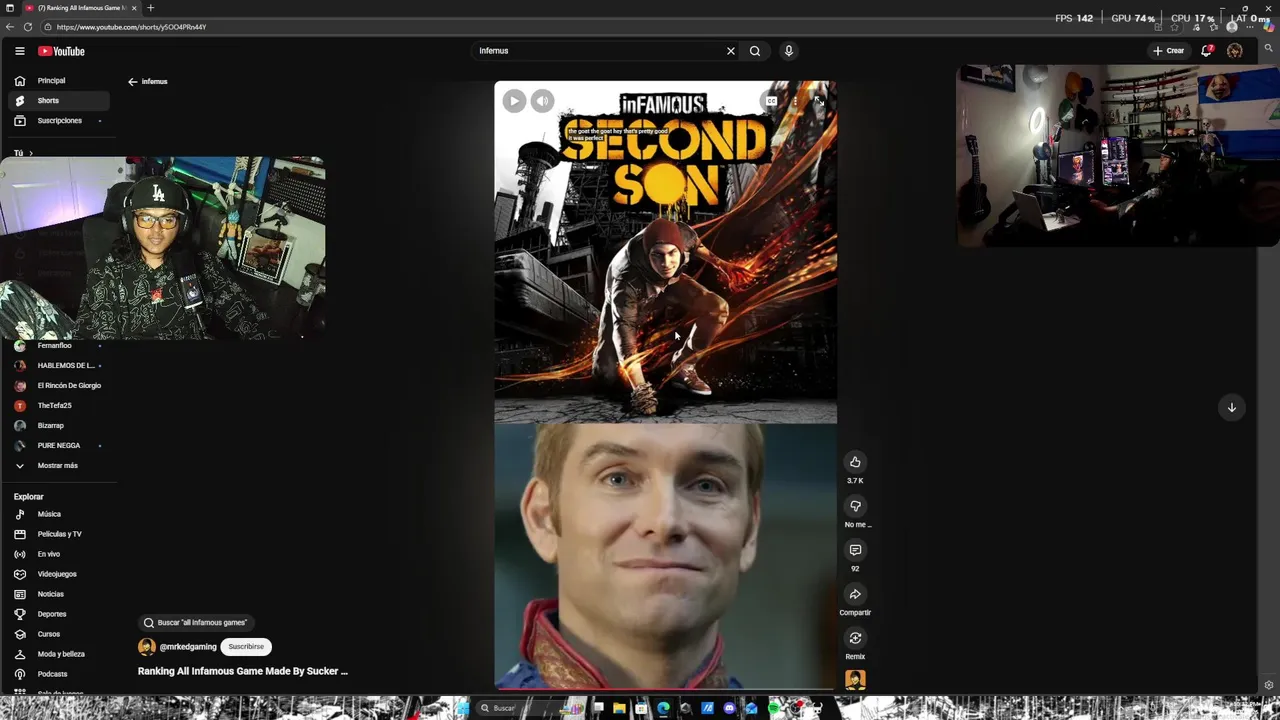Skip to next Short with down arrow

[x=1232, y=407]
